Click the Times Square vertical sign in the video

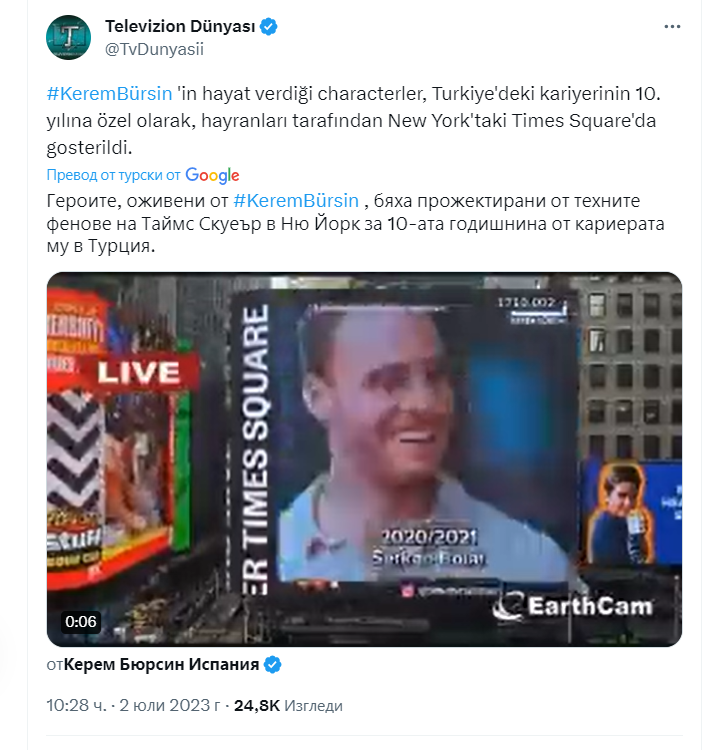click(254, 450)
